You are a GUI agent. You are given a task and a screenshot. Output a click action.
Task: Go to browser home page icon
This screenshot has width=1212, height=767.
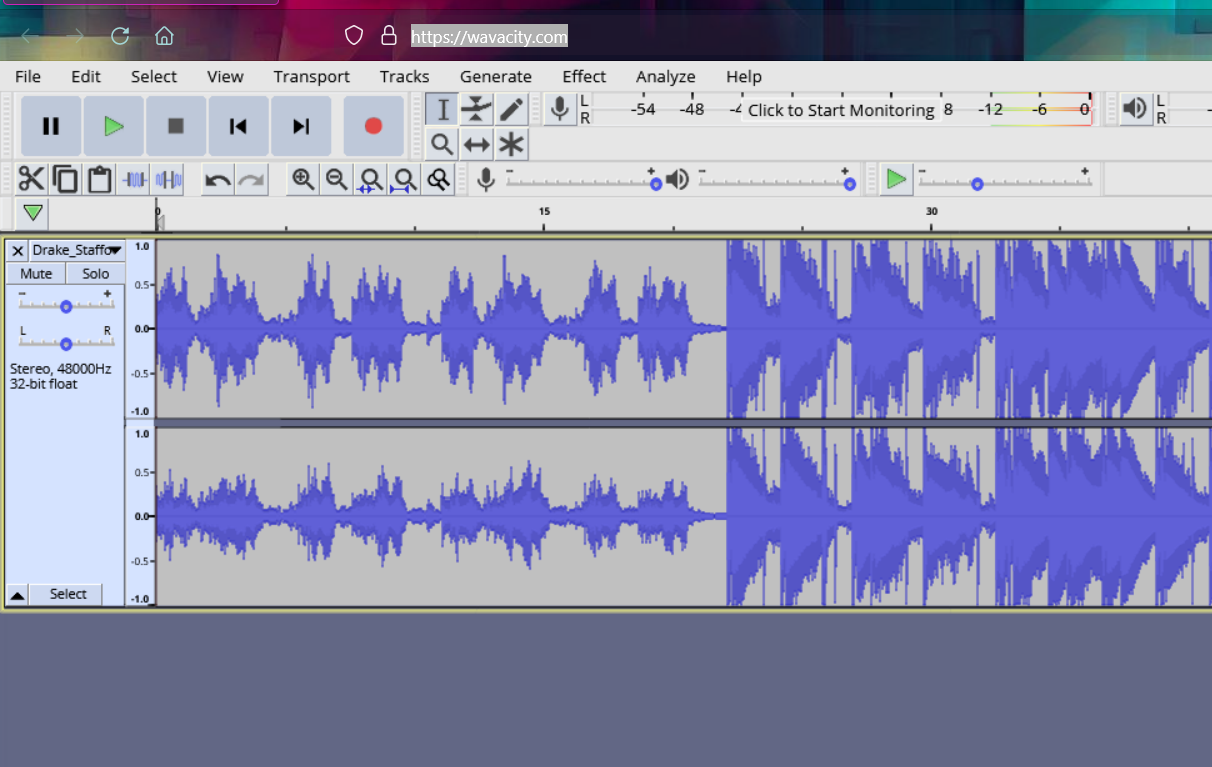click(x=164, y=36)
